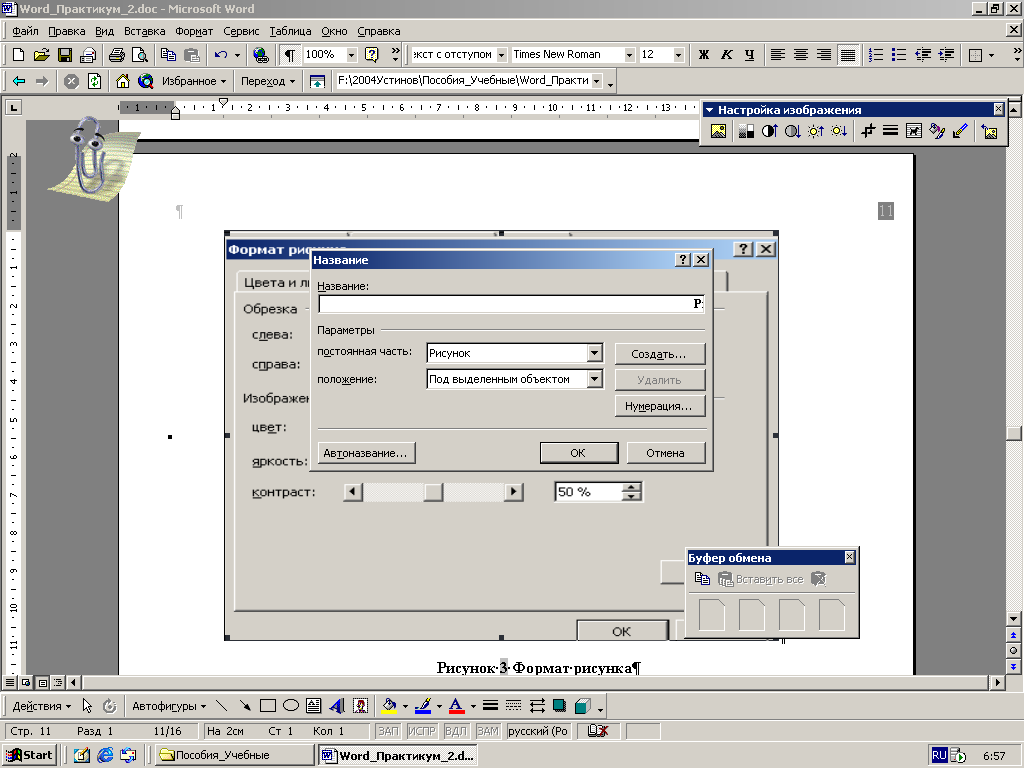
Task: Click Создать... in the Название dialog
Action: point(660,354)
